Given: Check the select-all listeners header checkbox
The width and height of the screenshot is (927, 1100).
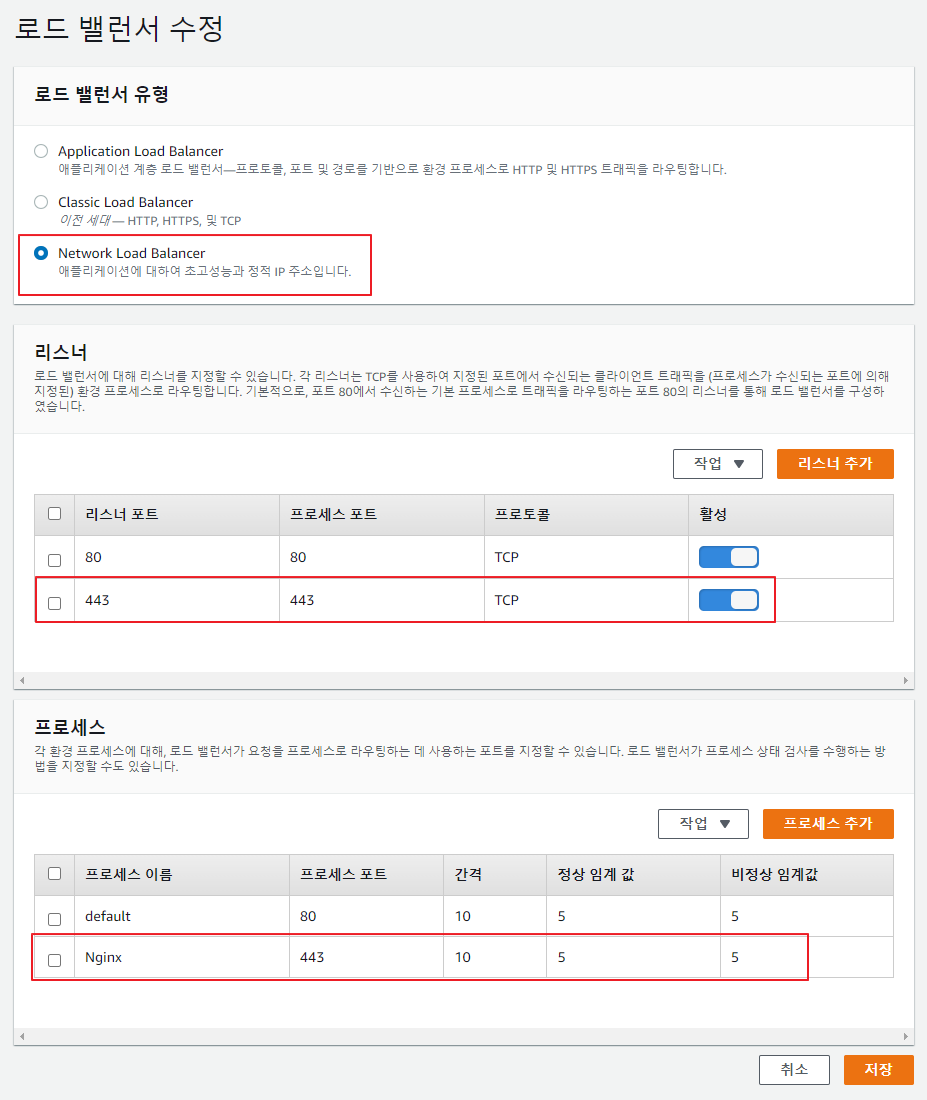Looking at the screenshot, I should click(55, 514).
